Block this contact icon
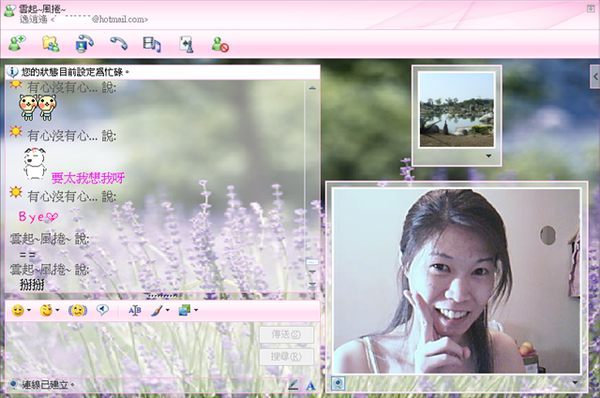The width and height of the screenshot is (600, 398). (220, 44)
